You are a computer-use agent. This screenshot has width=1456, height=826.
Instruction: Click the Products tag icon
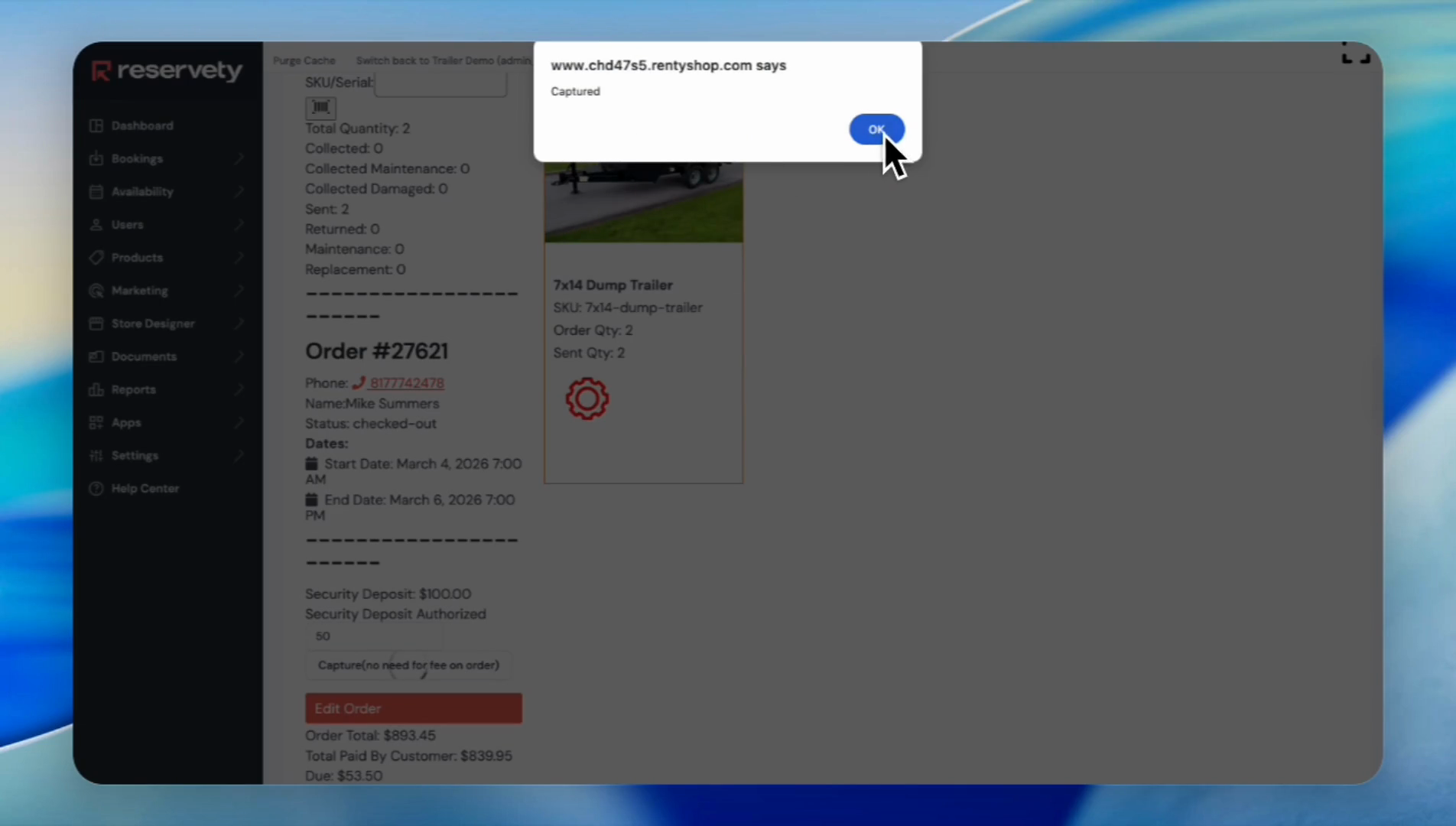96,258
